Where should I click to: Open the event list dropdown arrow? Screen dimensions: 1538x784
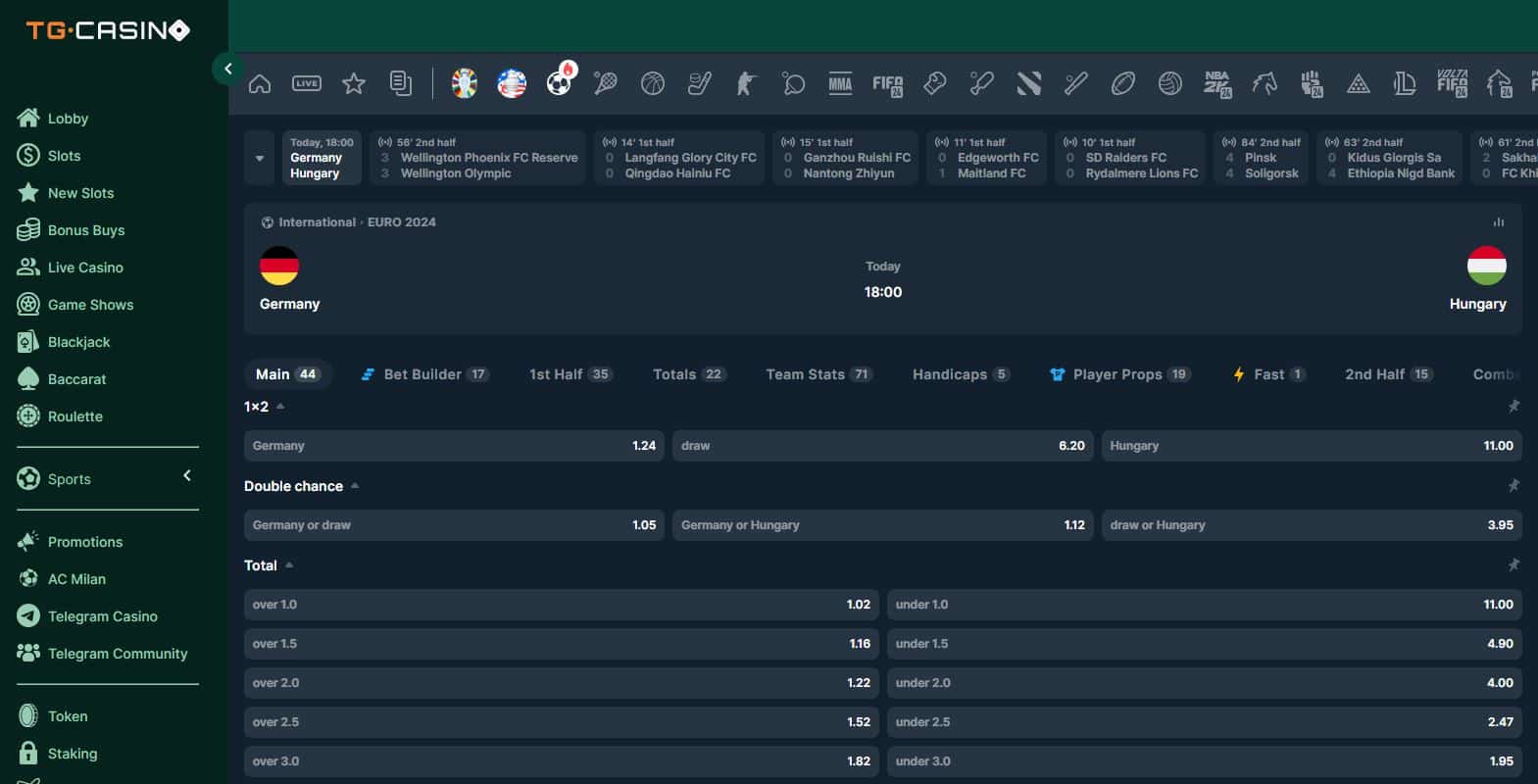pos(260,158)
